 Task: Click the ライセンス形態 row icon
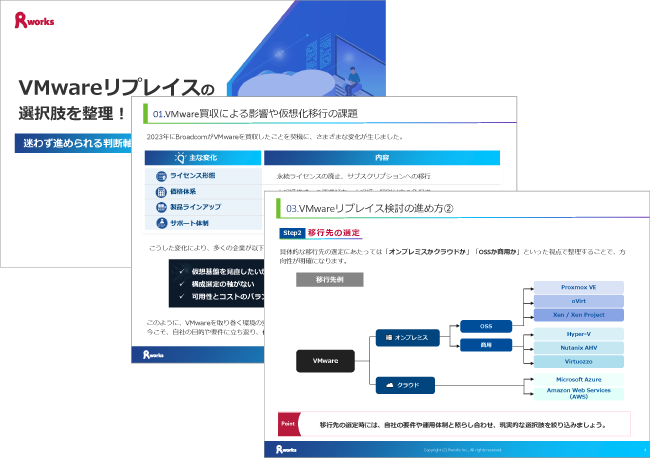161,176
